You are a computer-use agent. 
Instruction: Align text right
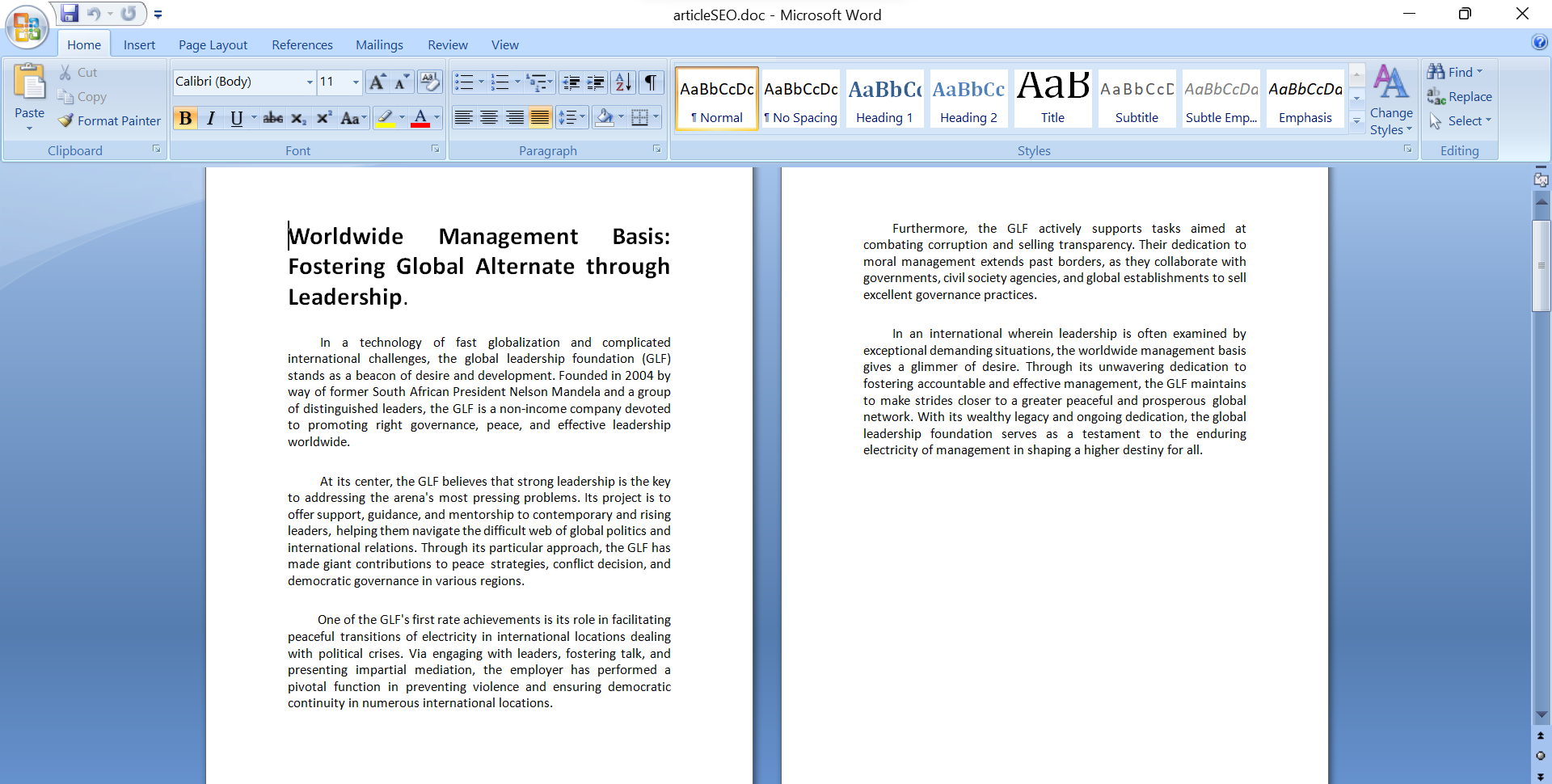click(x=514, y=118)
